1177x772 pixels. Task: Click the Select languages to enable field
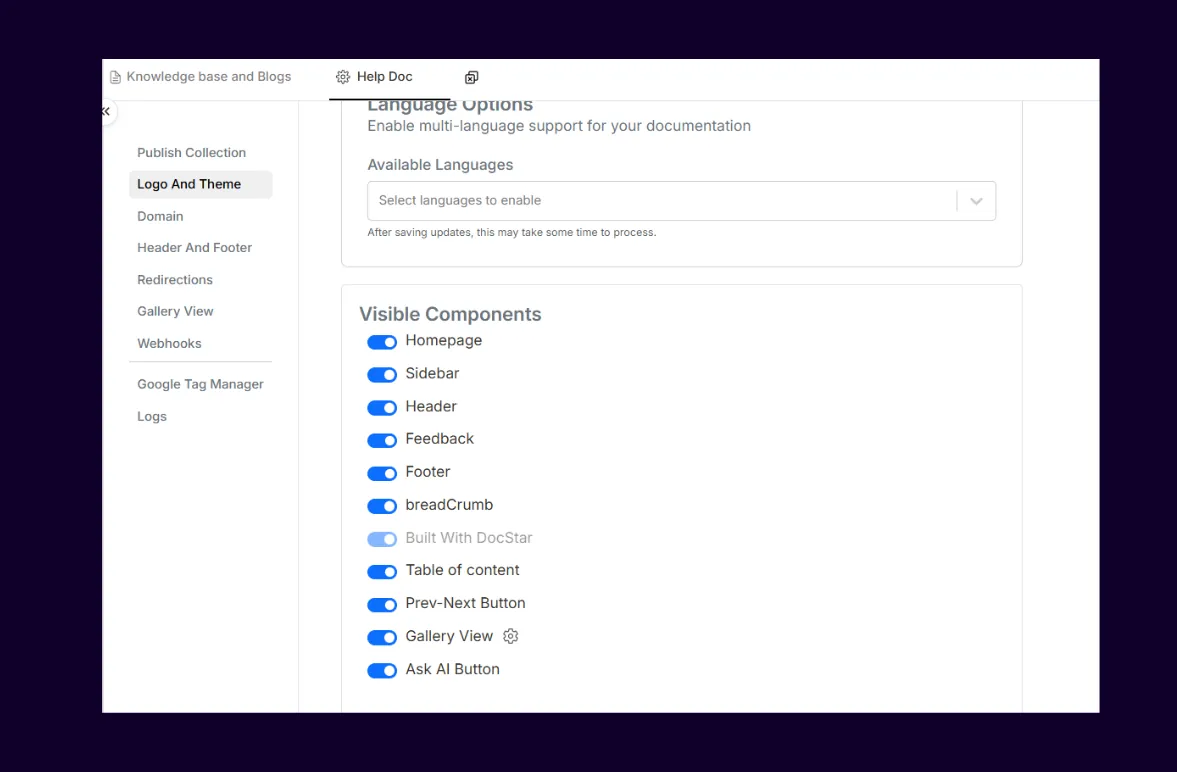click(660, 201)
